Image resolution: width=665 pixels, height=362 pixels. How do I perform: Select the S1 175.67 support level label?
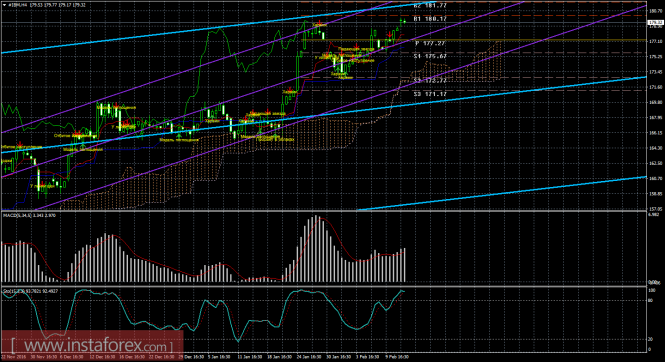[x=430, y=56]
